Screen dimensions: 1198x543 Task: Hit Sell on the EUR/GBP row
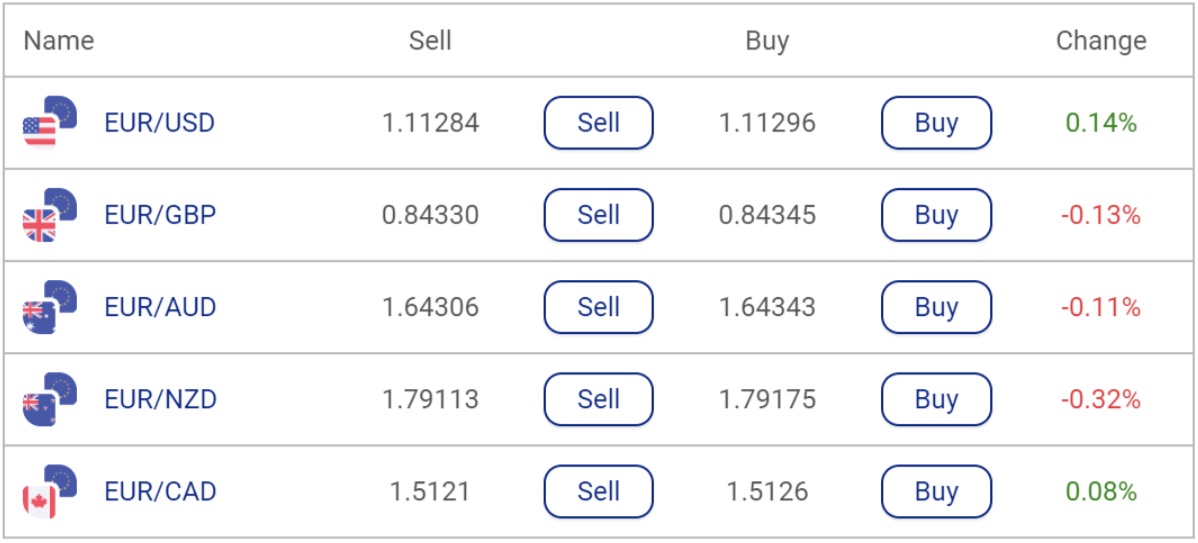coord(598,215)
